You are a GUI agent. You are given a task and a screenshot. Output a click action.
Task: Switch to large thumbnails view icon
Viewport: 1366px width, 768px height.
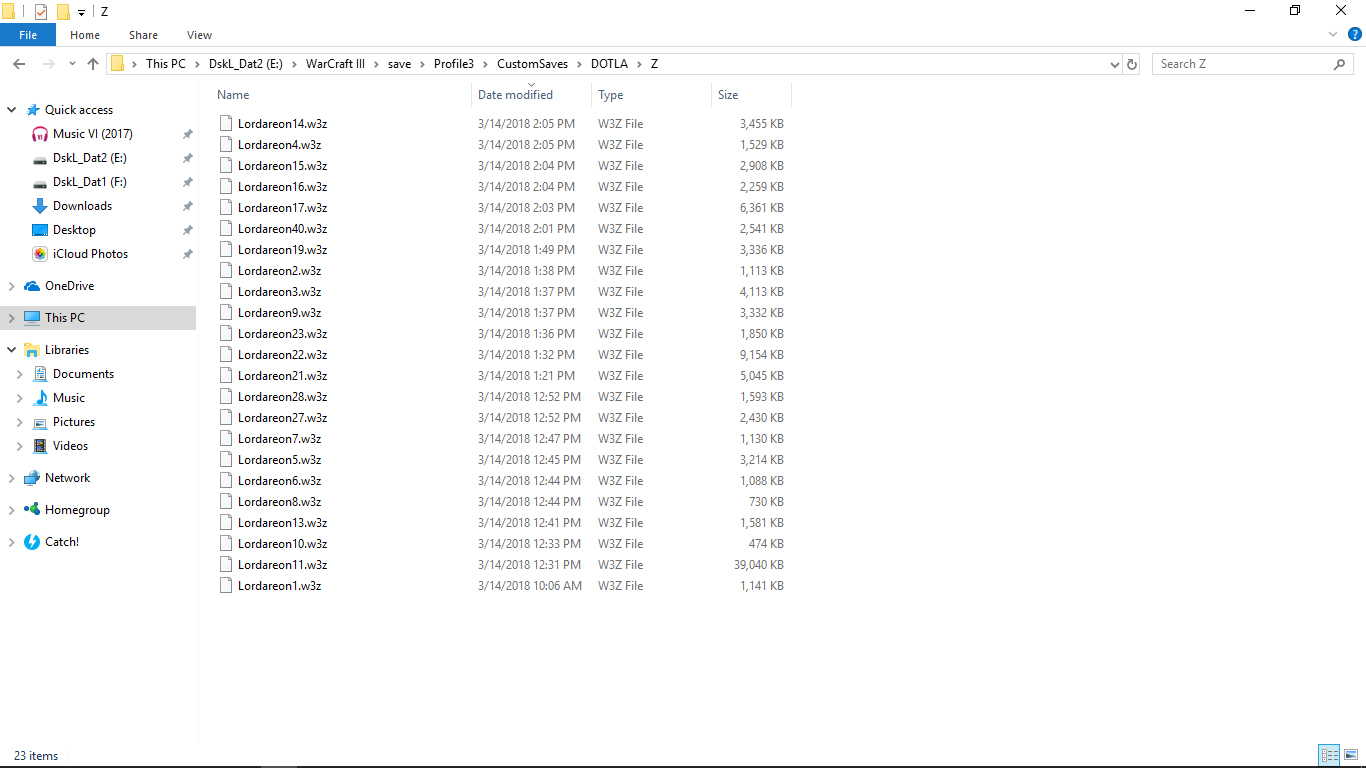1351,756
